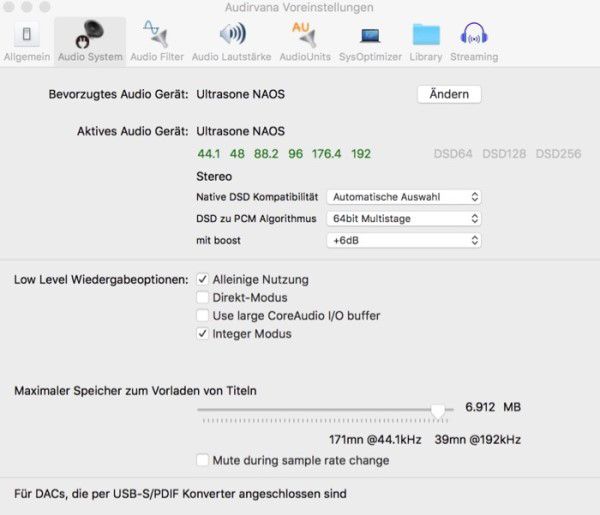Open DSD zu PCM Algorithmus dropdown

tap(404, 219)
